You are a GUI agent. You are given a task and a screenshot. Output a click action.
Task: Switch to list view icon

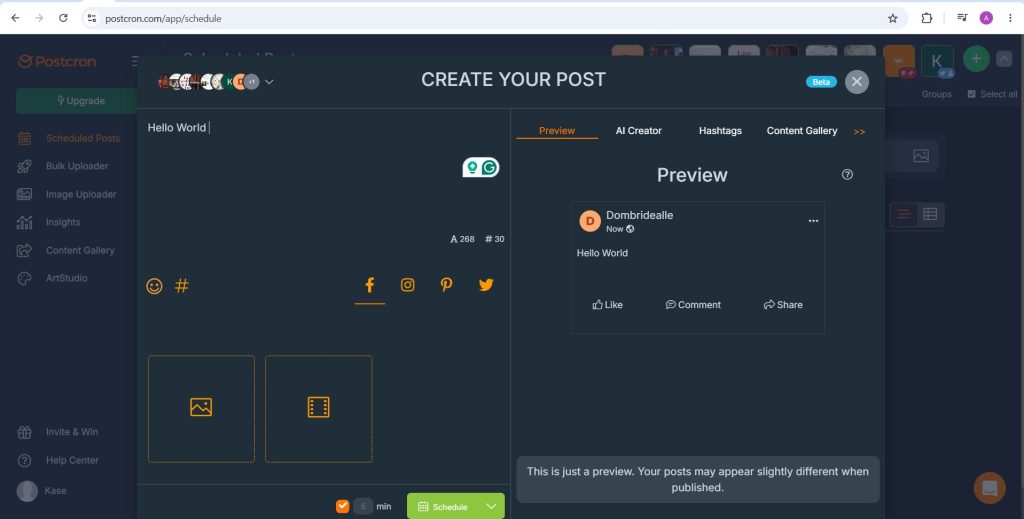(904, 214)
